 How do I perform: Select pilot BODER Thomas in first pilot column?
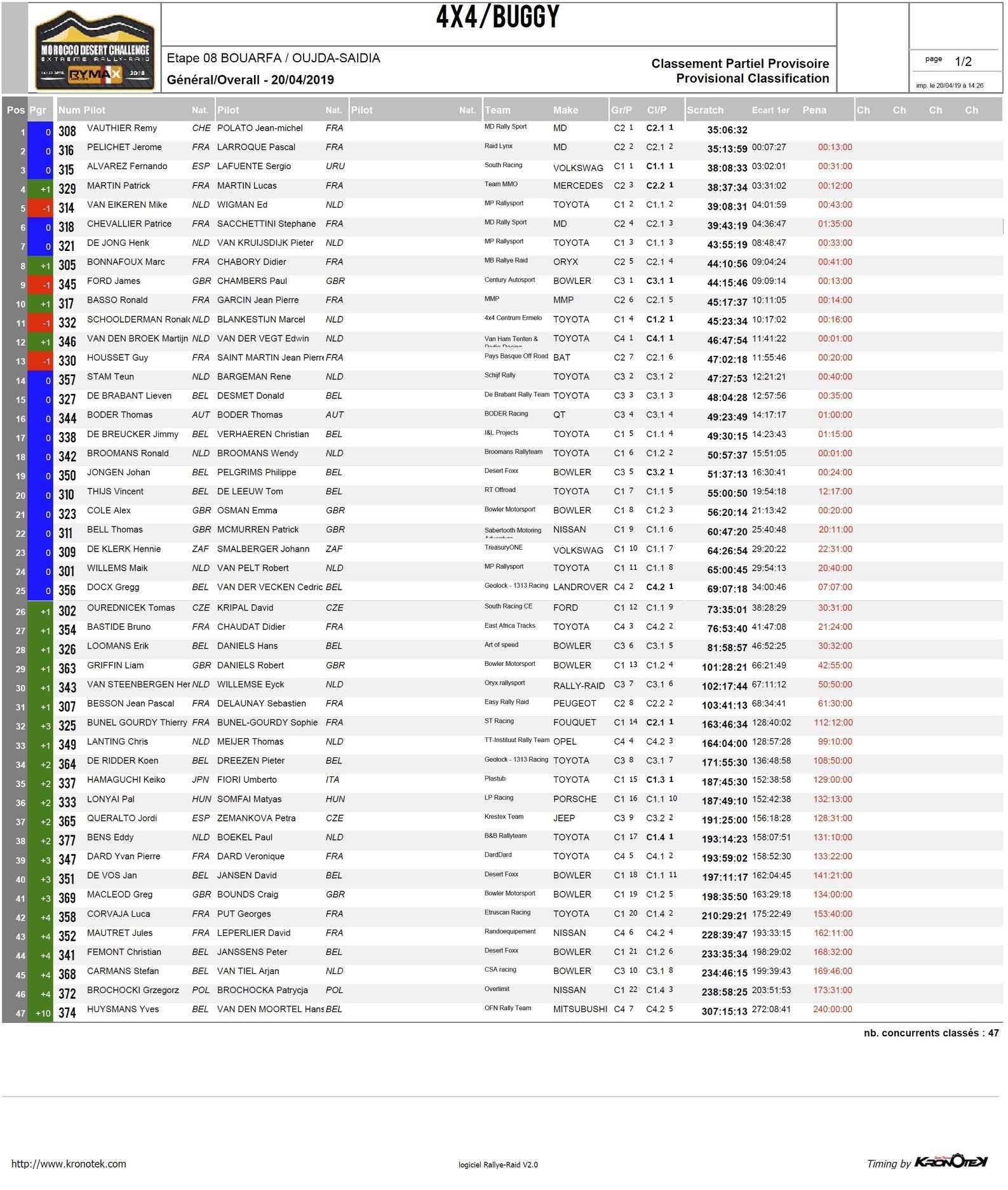click(119, 414)
